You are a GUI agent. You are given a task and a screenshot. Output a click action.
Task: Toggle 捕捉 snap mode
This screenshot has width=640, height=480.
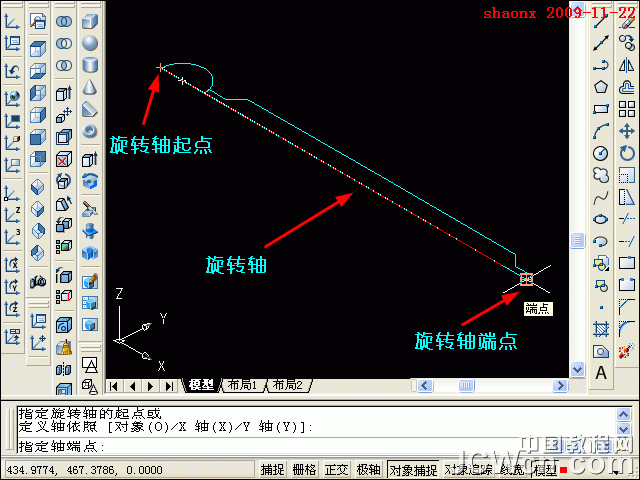coord(272,469)
